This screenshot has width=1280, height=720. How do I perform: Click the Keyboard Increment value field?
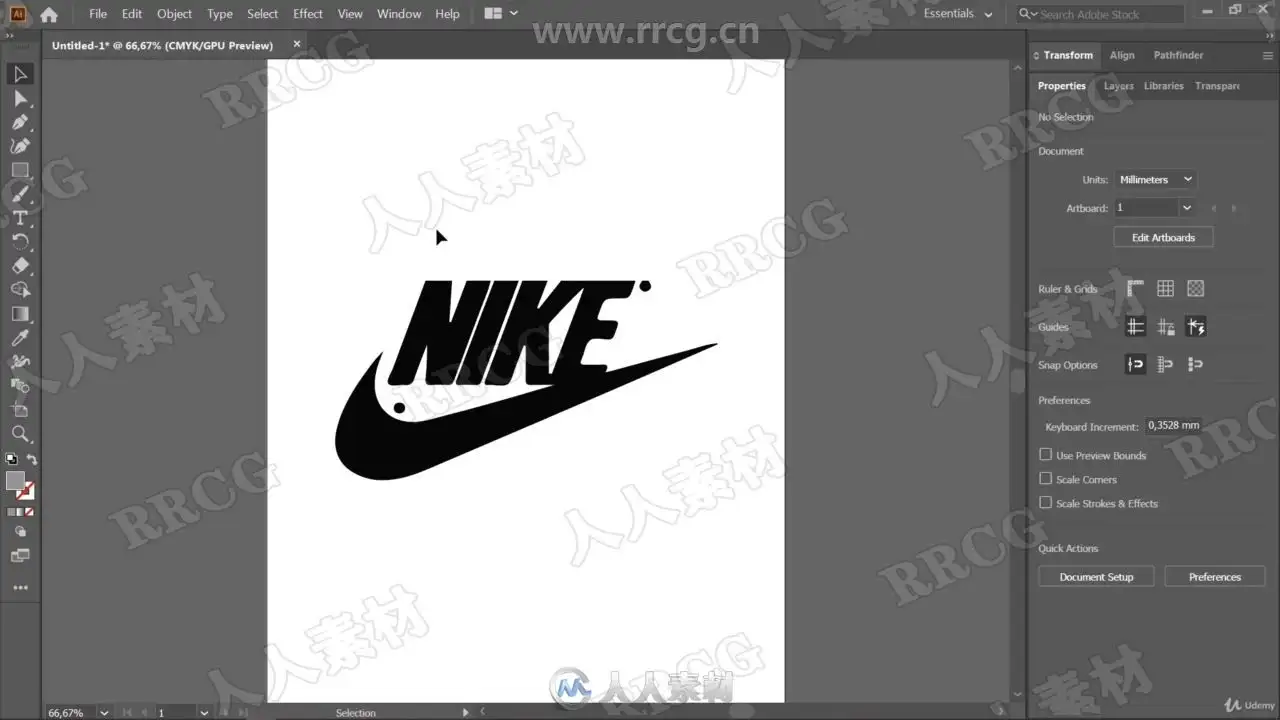1173,425
